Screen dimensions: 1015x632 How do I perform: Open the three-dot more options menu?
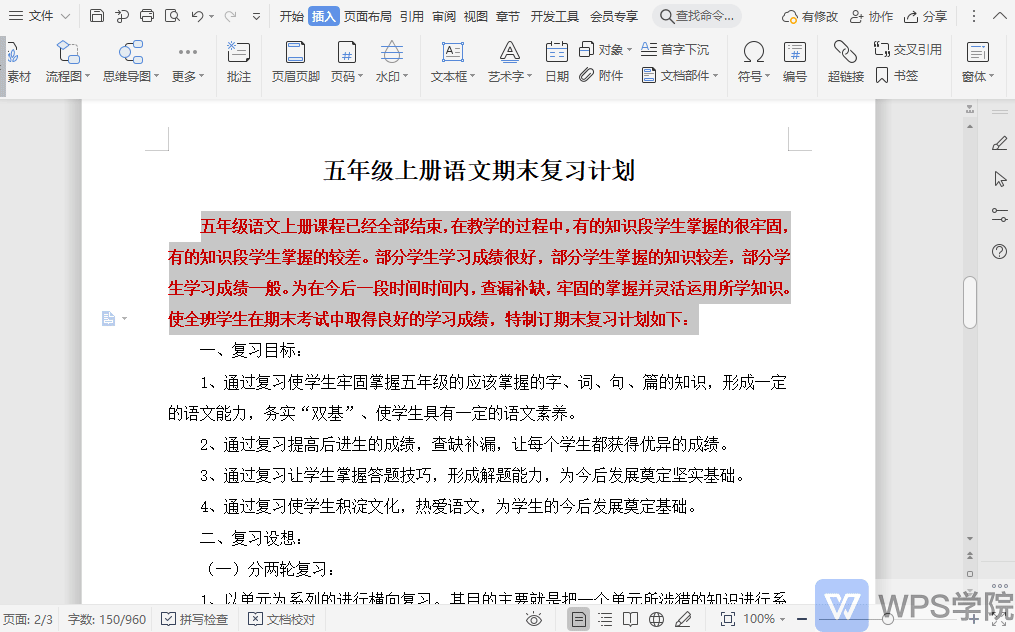[974, 16]
